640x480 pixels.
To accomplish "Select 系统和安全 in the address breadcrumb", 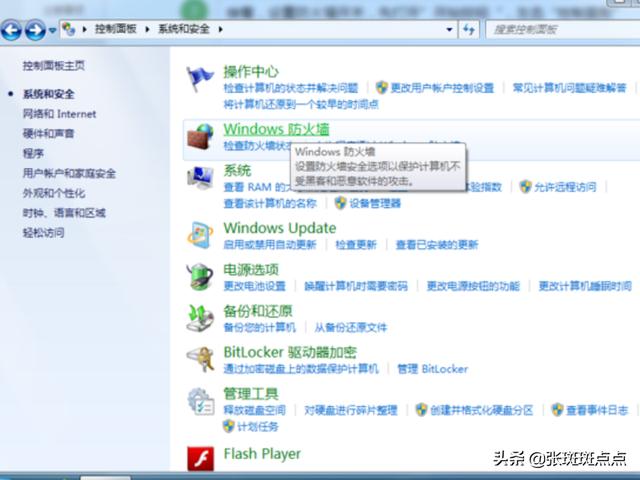I will point(184,29).
